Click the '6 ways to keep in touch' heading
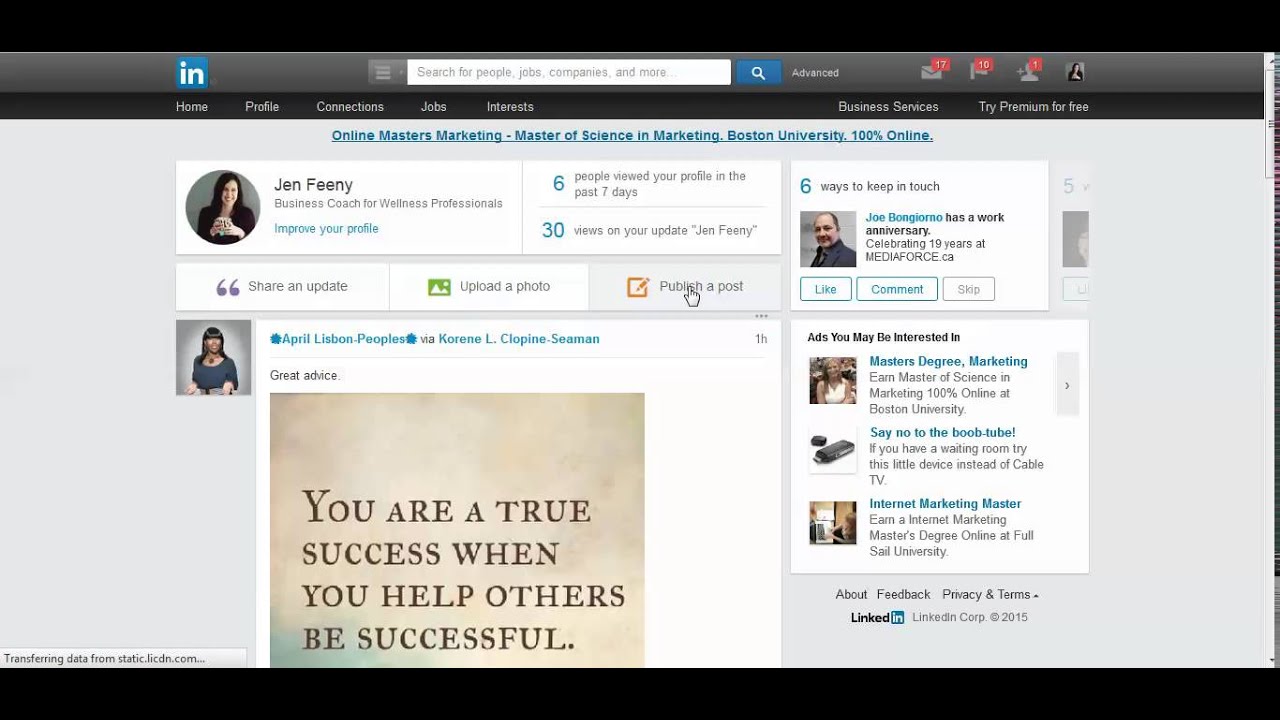 pos(870,186)
